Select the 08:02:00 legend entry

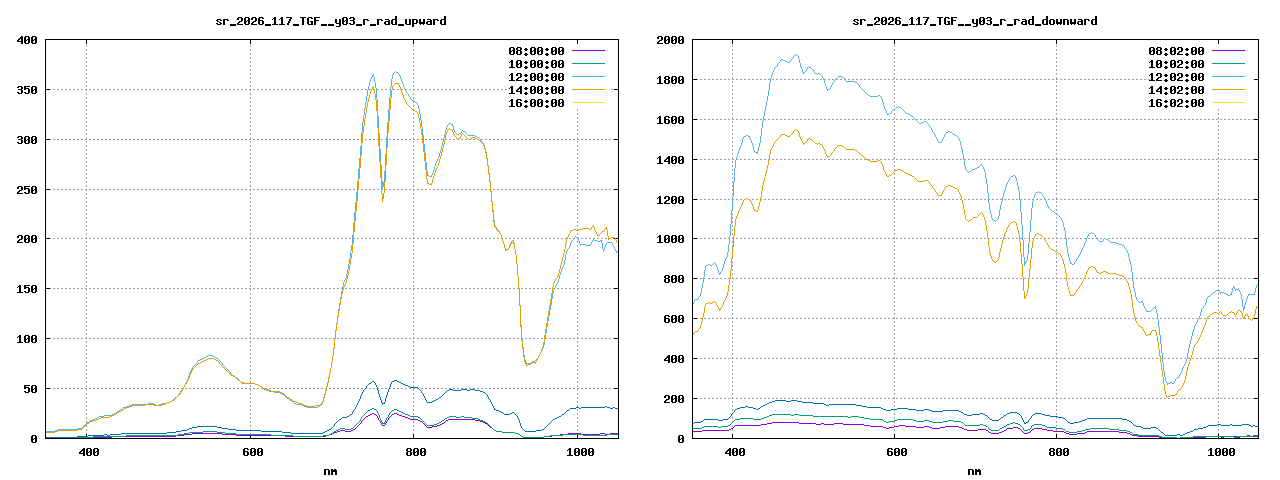[1178, 51]
